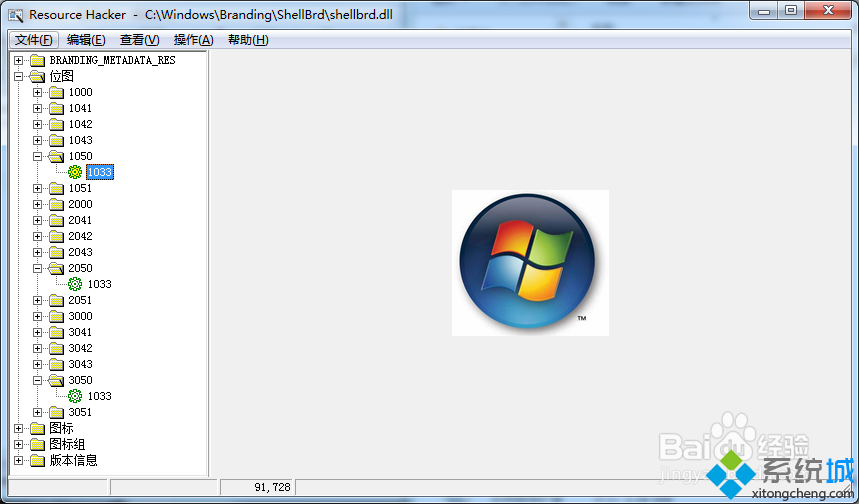Expand the 1000 bitmap folder
This screenshot has height=504, width=859.
(x=37, y=92)
